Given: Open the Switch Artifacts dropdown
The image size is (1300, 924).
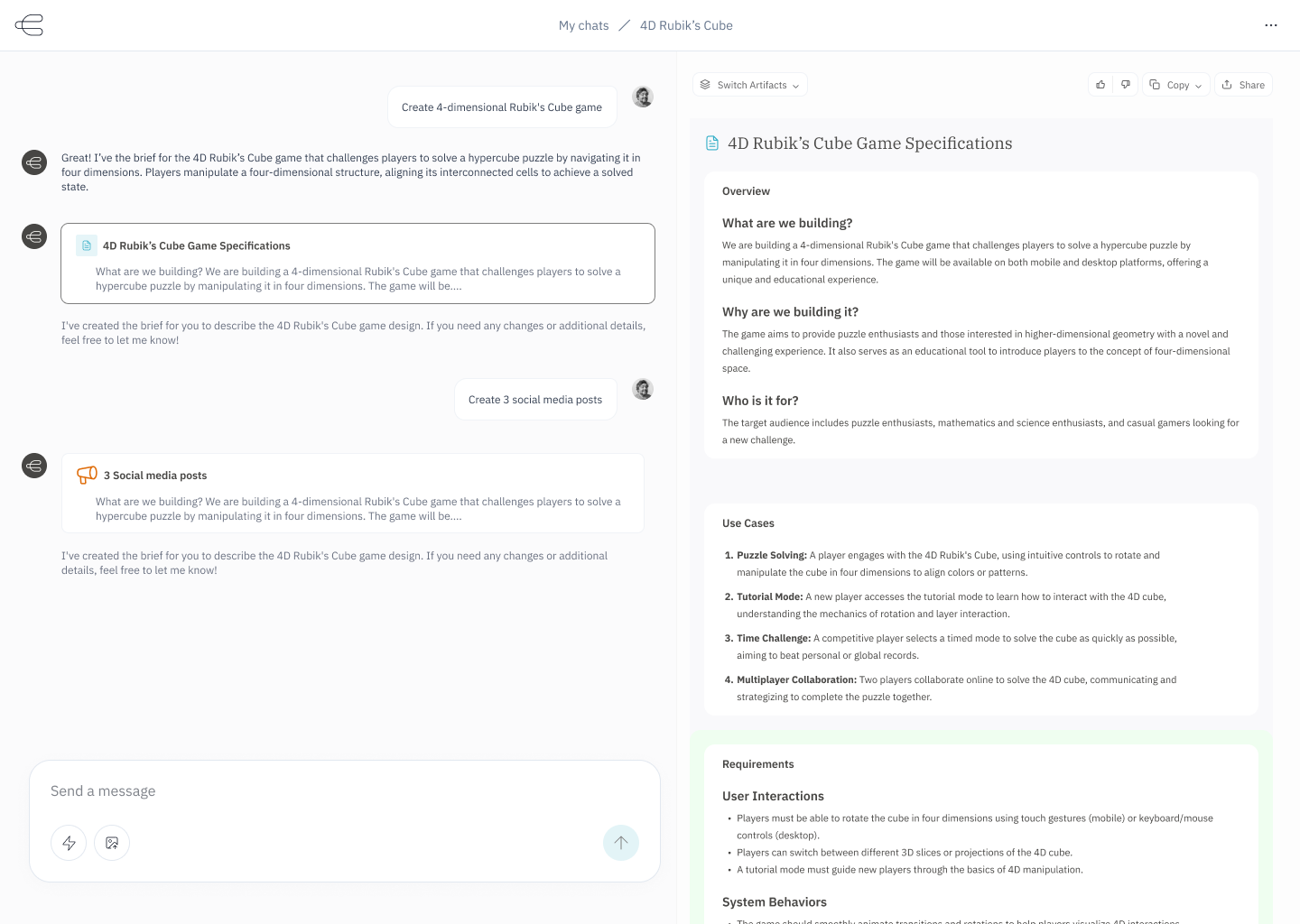Looking at the screenshot, I should (749, 85).
